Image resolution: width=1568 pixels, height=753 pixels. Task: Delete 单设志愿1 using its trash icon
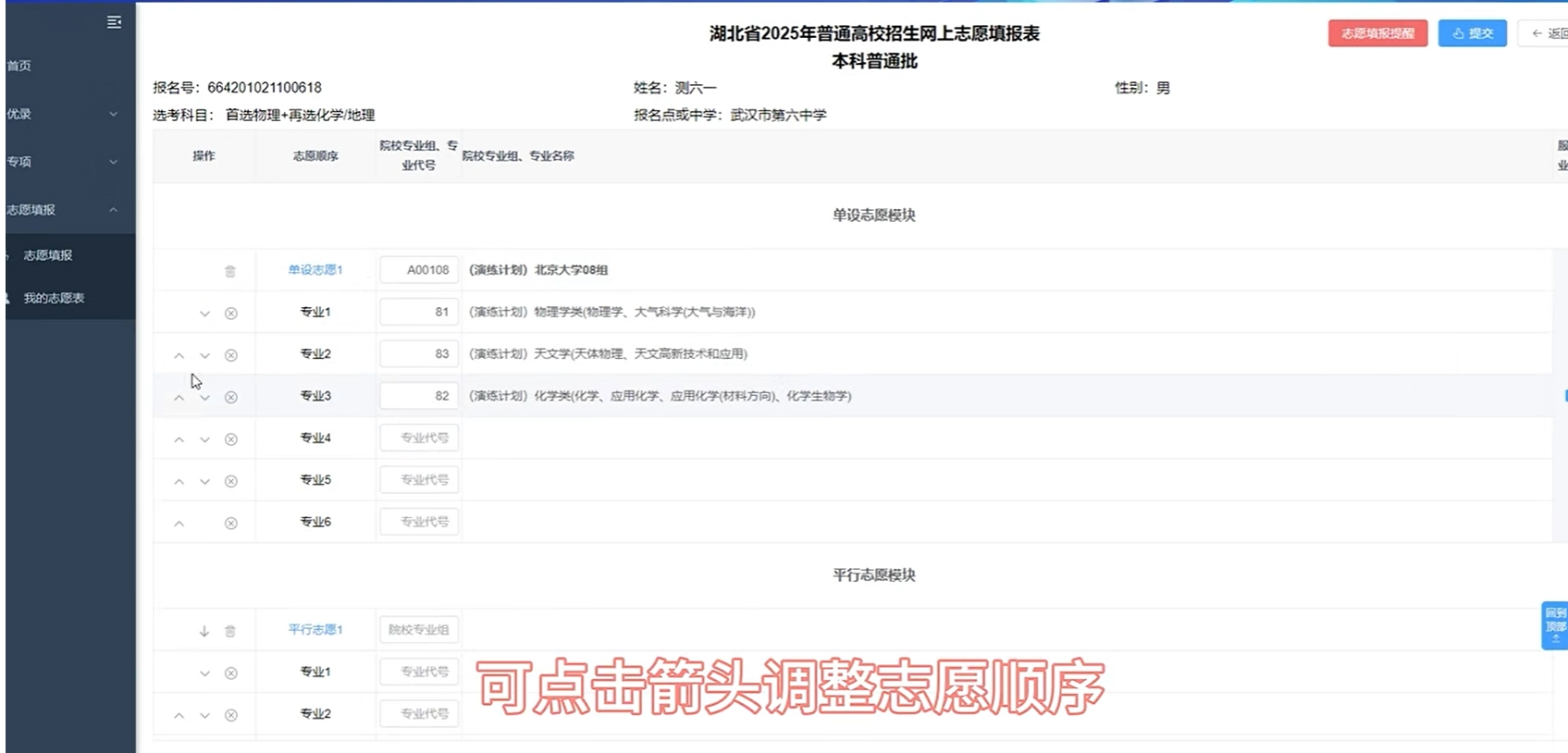(230, 271)
